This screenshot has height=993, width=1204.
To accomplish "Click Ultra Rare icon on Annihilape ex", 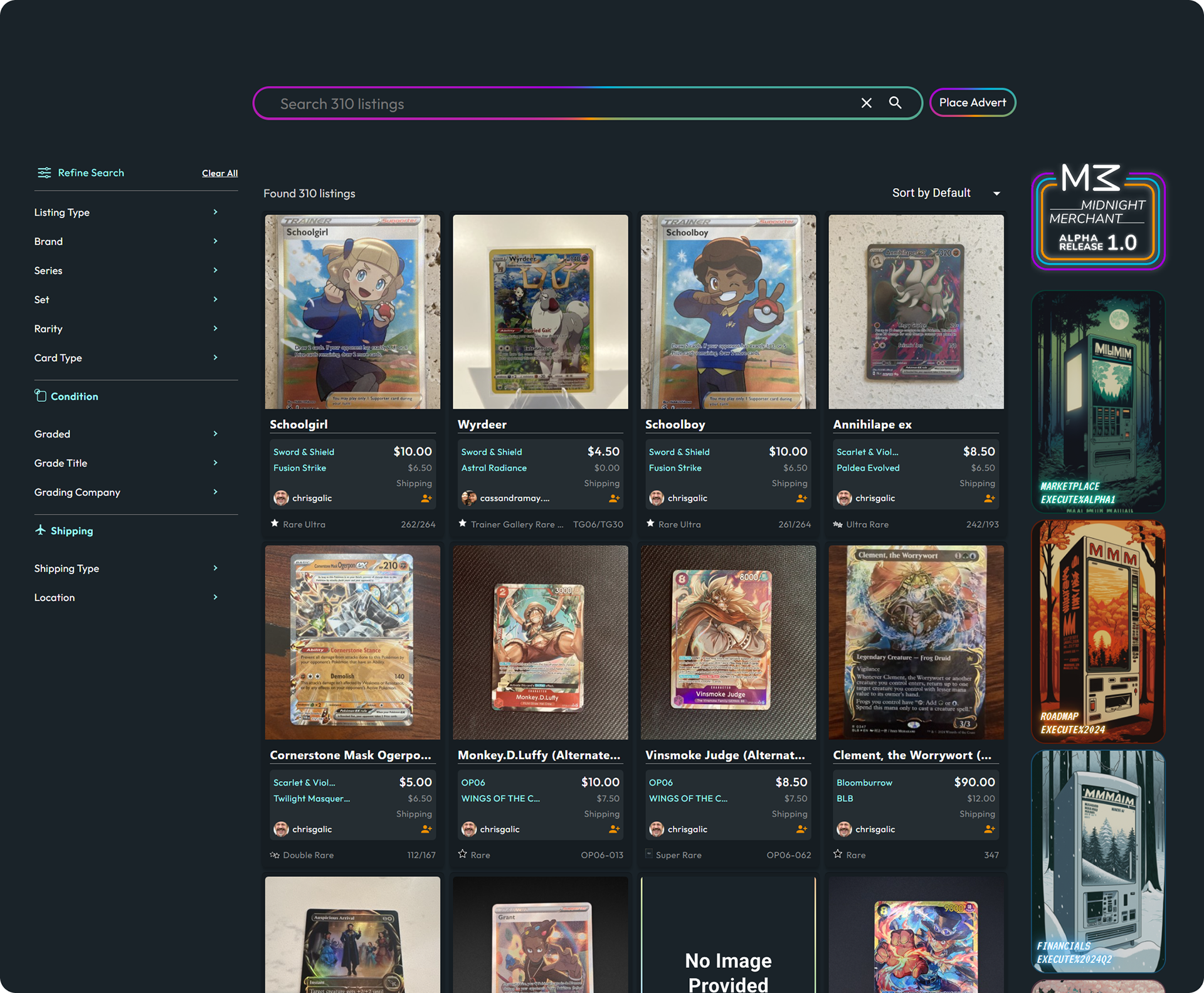I will (838, 524).
